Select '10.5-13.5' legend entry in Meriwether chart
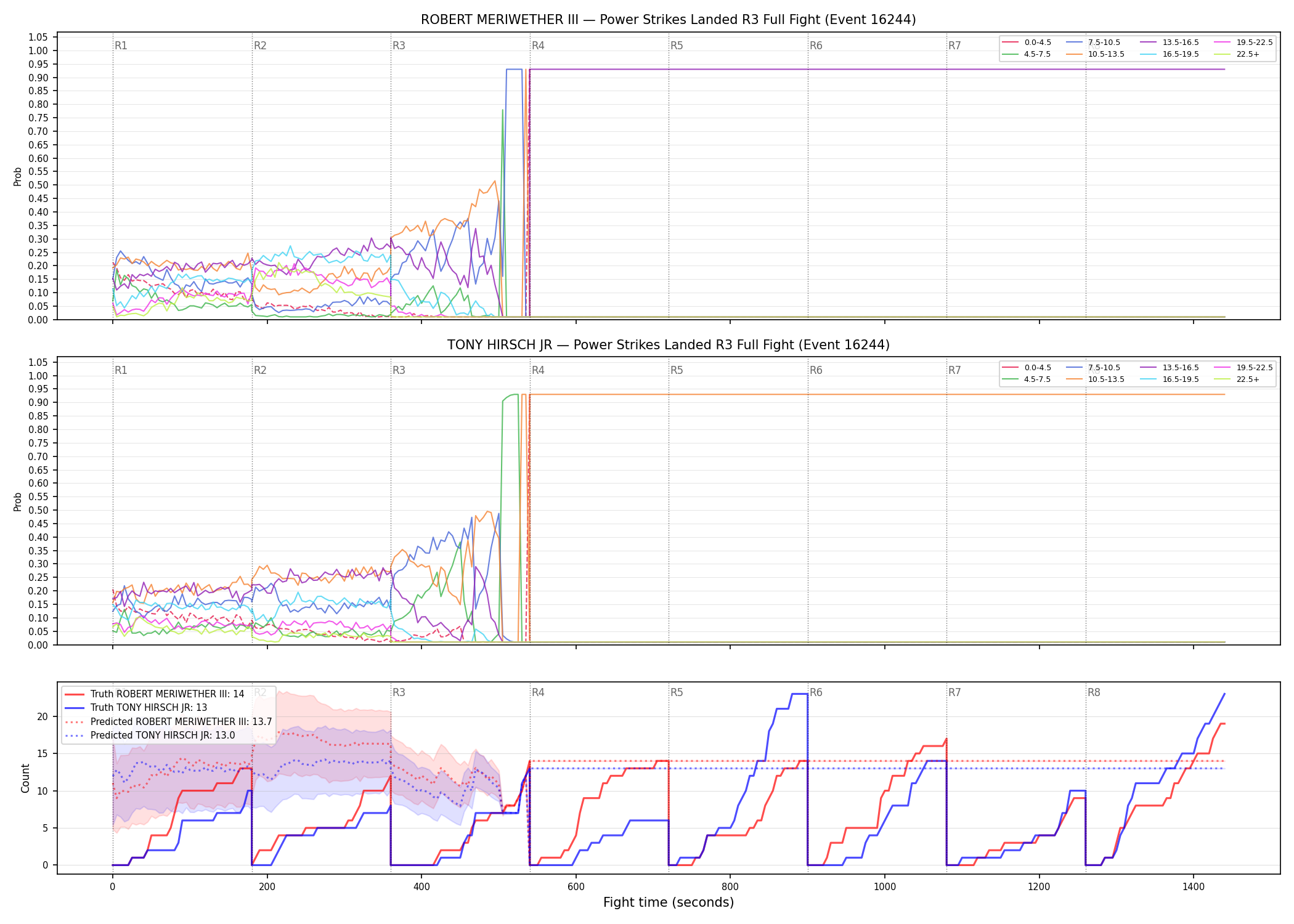Image resolution: width=1294 pixels, height=924 pixels. pyautogui.click(x=1096, y=54)
